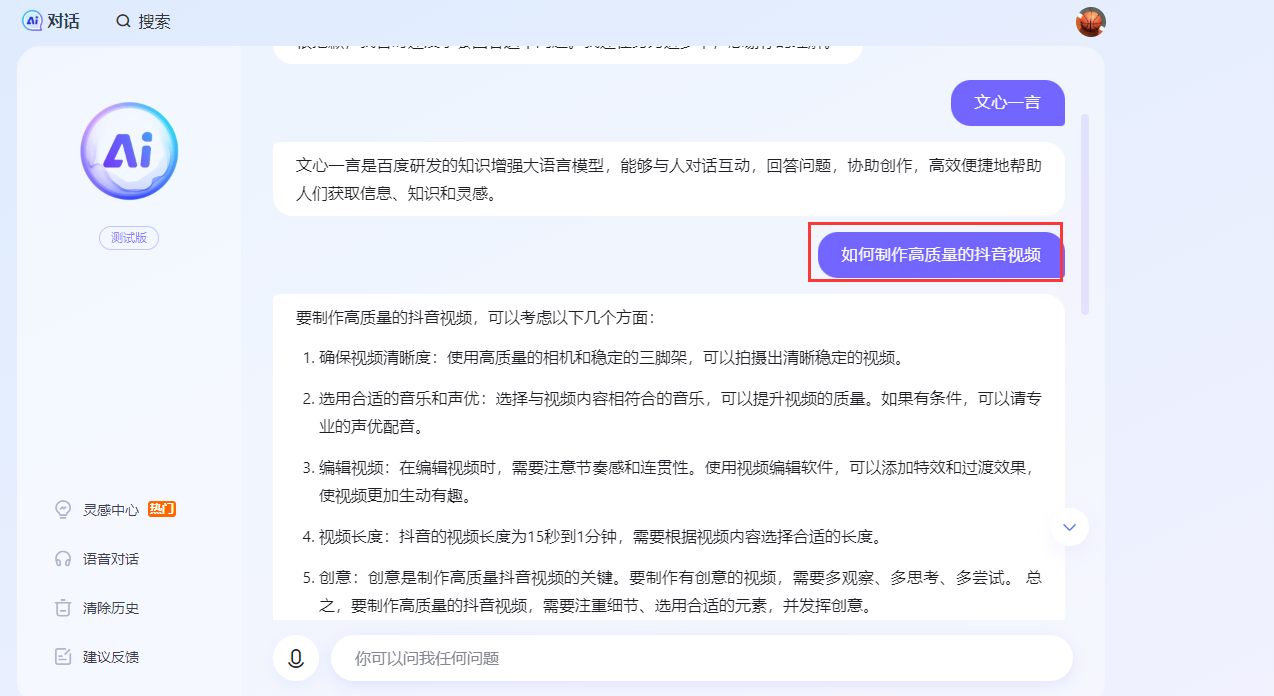Click the 清除历史 link
This screenshot has height=696, width=1274.
coord(111,608)
